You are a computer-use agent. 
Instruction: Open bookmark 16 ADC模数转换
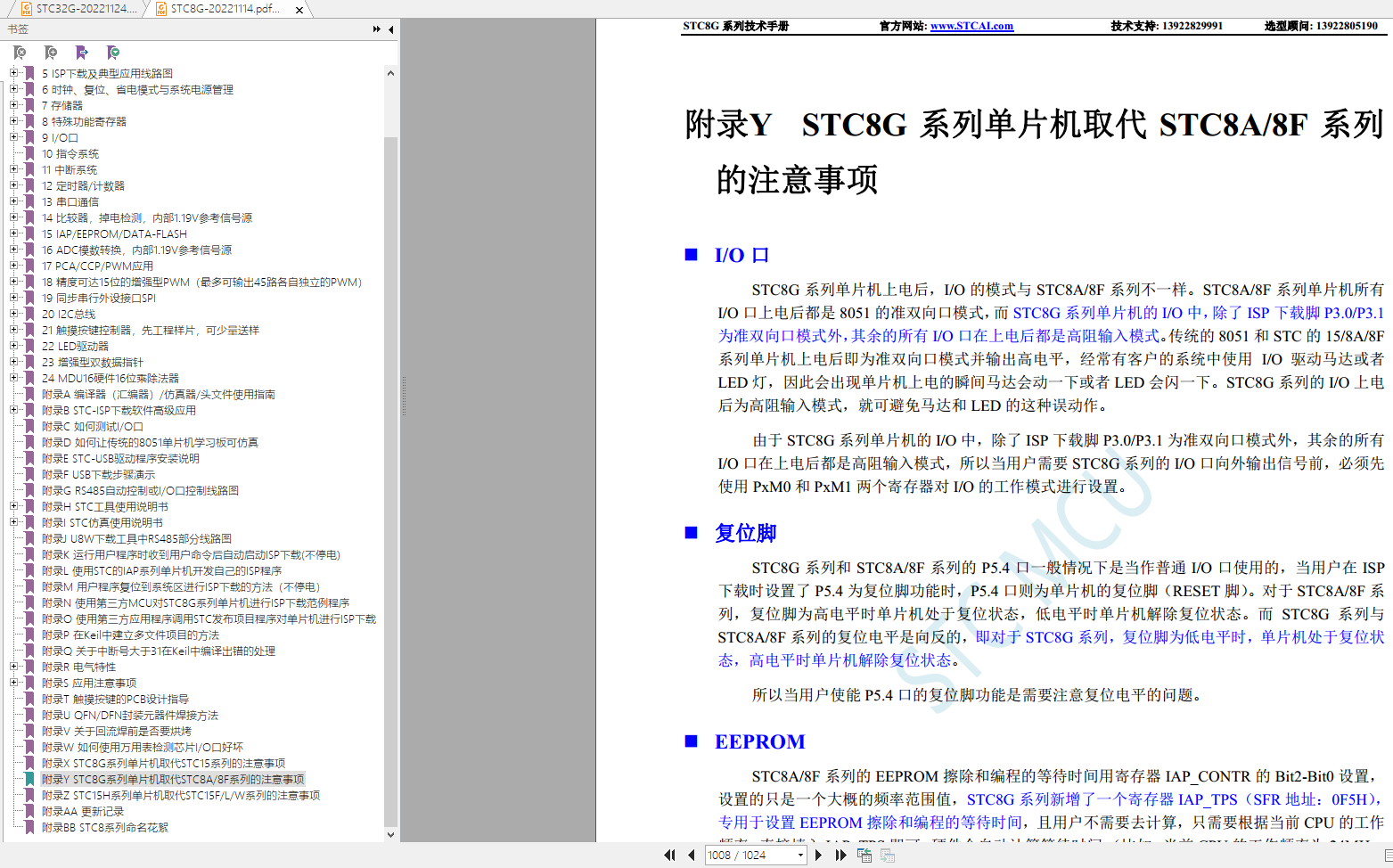point(136,250)
